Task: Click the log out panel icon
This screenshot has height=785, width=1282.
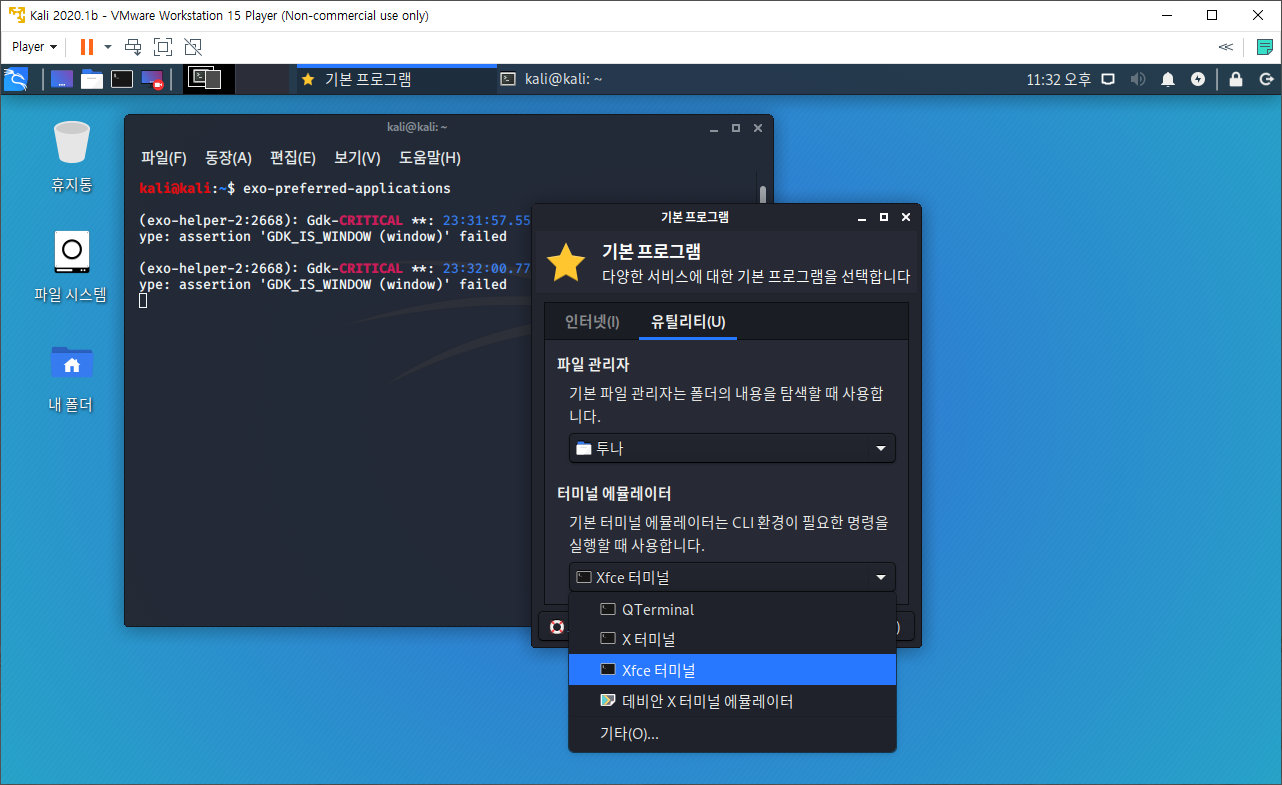Action: pyautogui.click(x=1265, y=79)
